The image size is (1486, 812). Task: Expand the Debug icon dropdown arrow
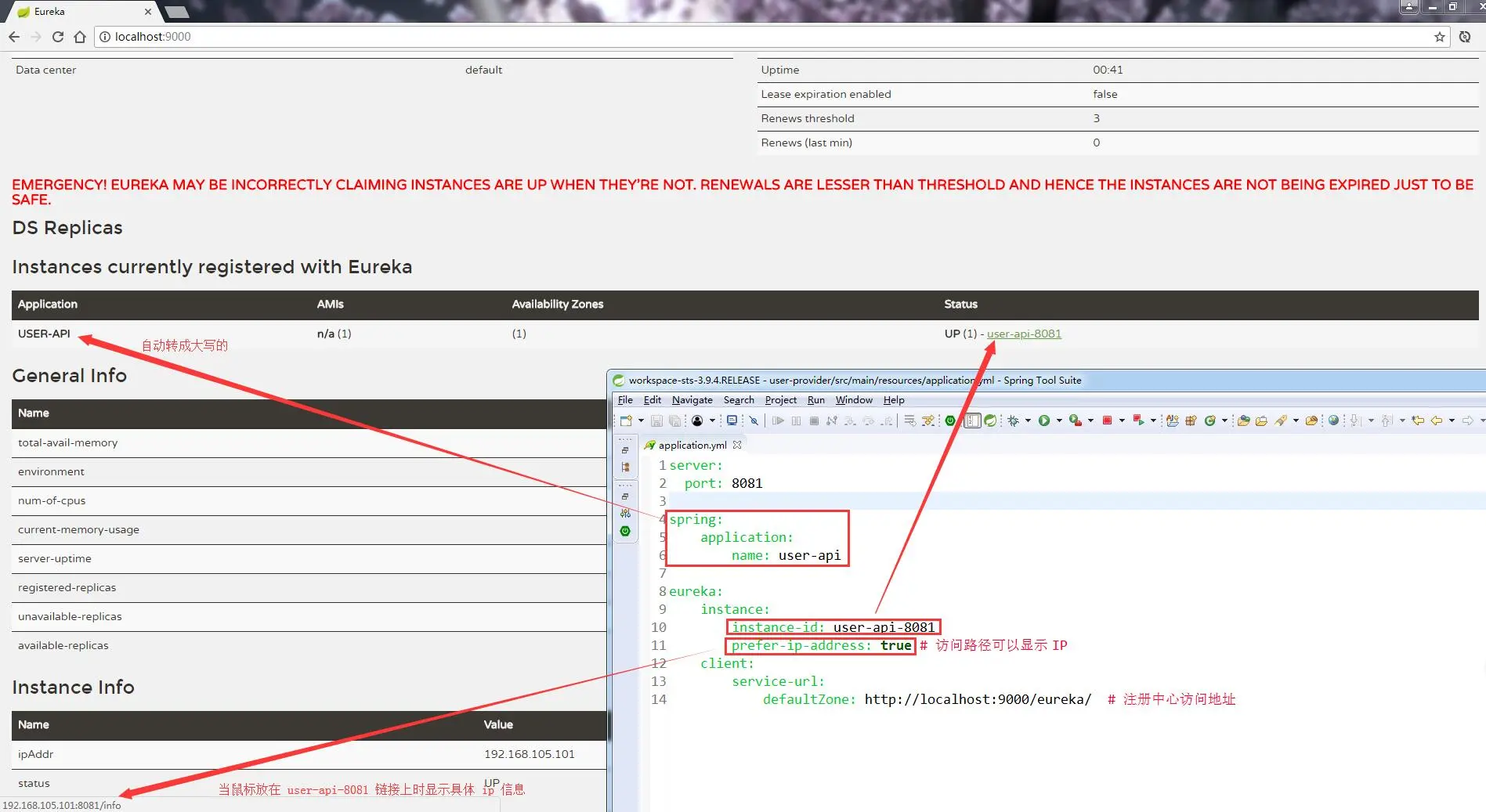1028,420
